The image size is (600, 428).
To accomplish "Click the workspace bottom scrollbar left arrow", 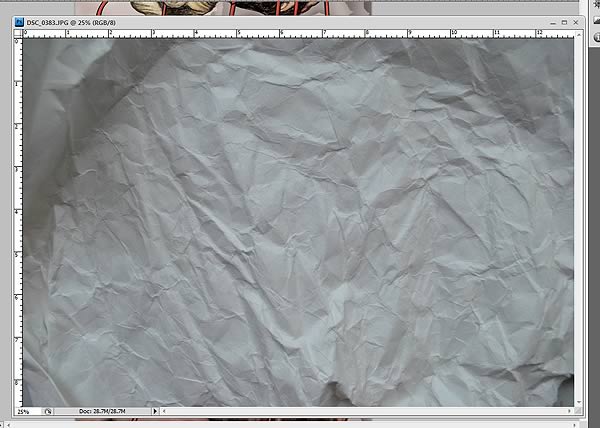I will [x=8, y=425].
